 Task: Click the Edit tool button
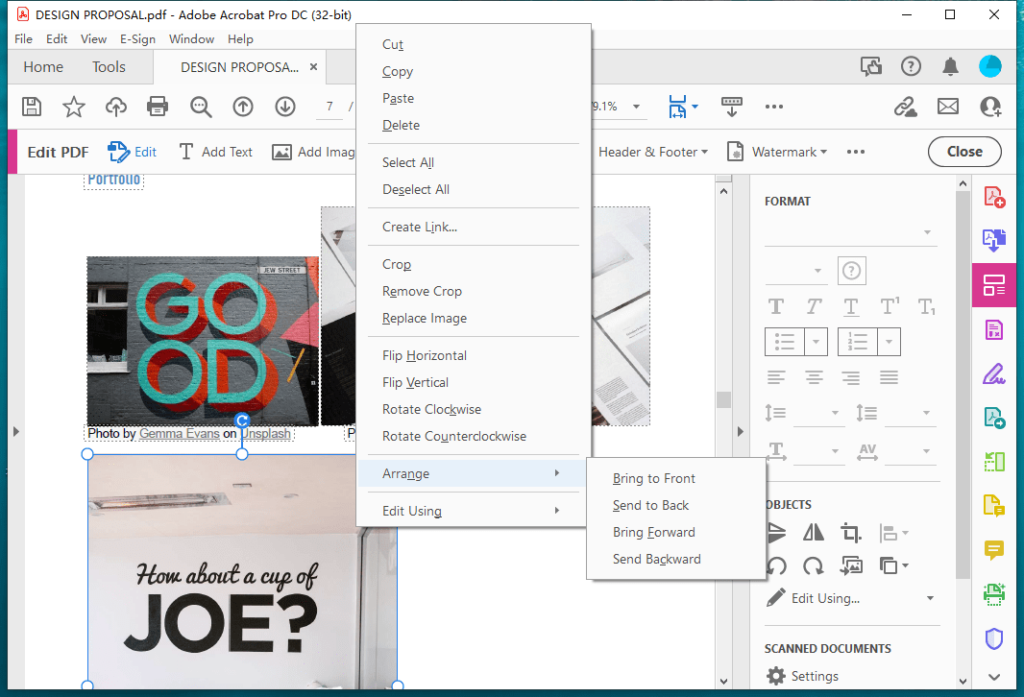click(133, 152)
